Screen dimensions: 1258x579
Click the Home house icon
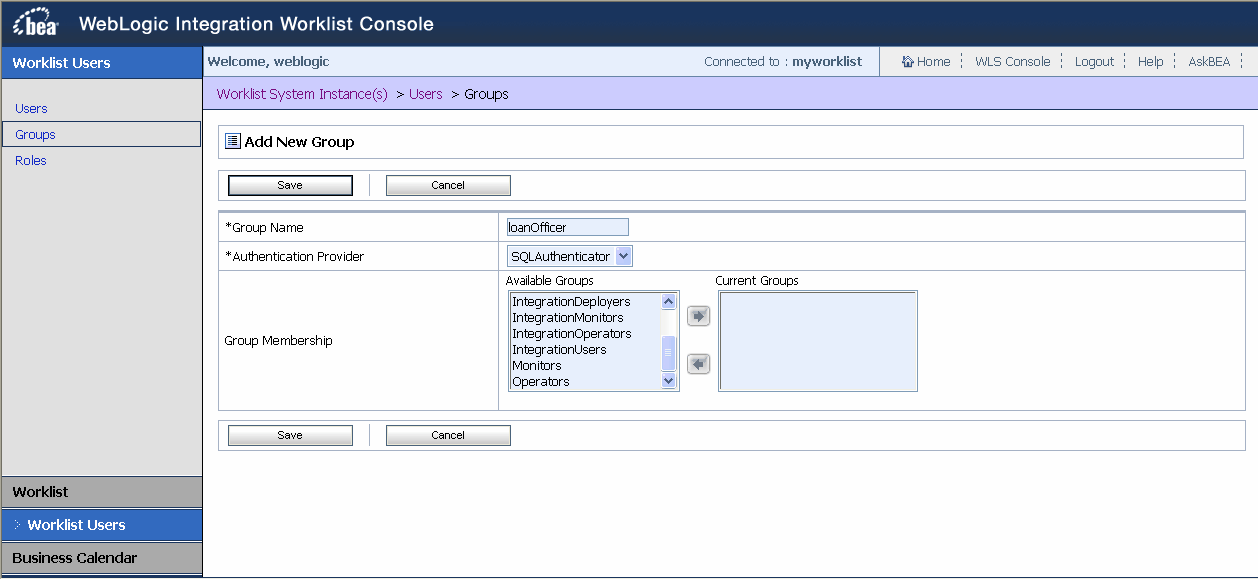(908, 62)
